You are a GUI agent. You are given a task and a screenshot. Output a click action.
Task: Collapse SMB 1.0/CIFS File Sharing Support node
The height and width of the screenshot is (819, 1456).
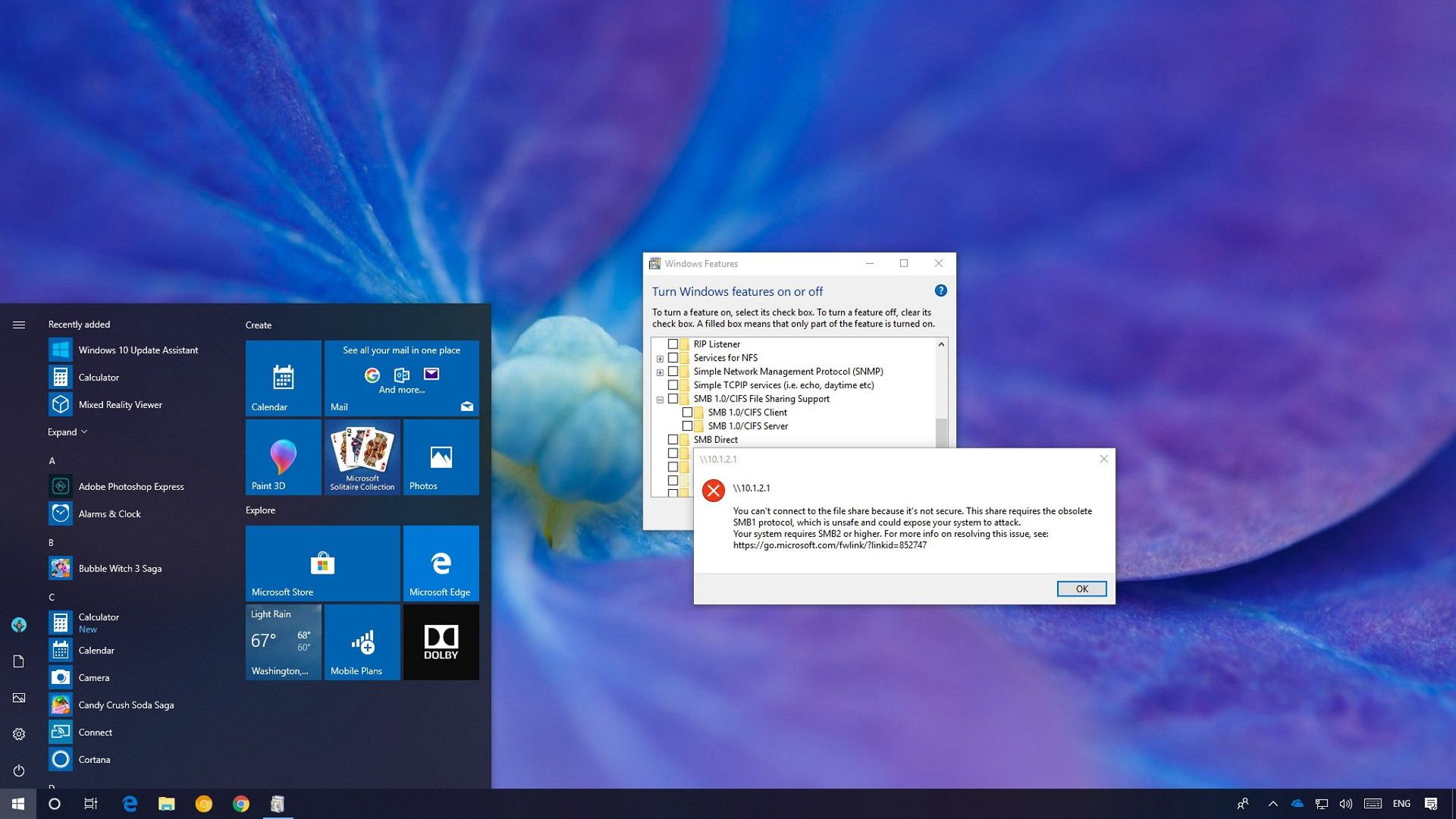tap(658, 398)
